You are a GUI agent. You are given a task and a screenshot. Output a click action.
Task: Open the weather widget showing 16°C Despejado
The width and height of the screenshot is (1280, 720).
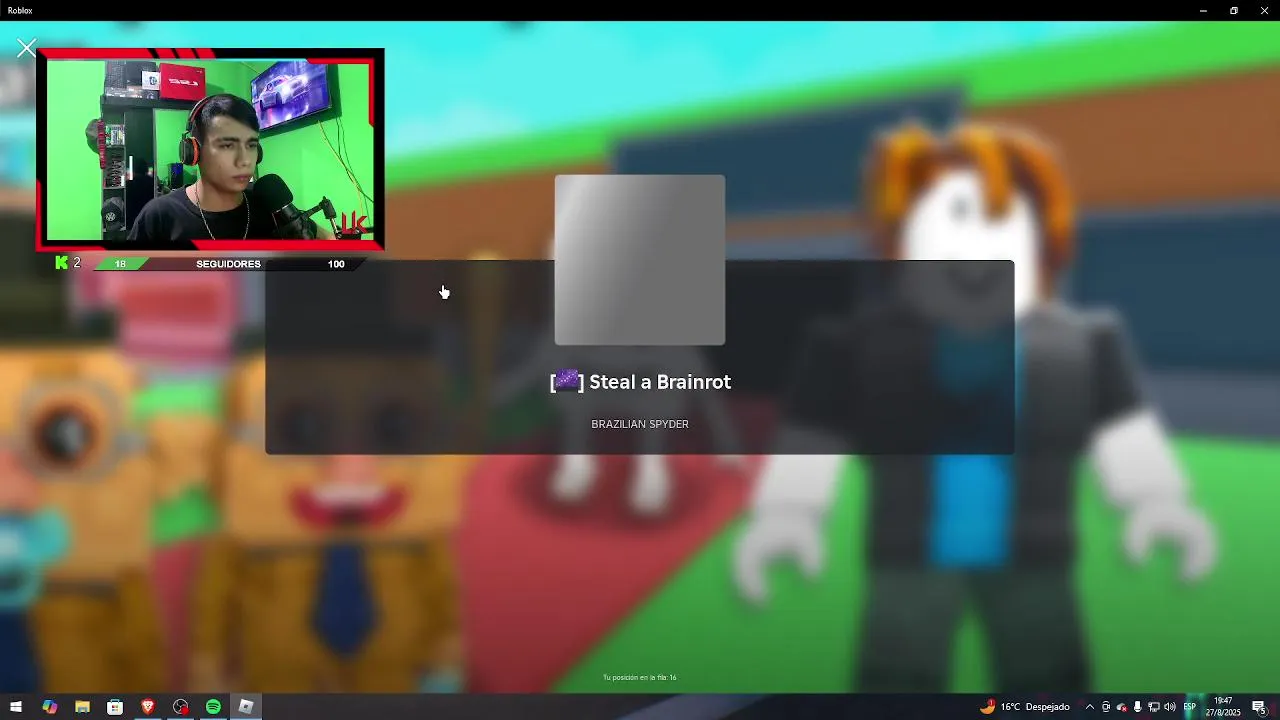pos(1024,707)
